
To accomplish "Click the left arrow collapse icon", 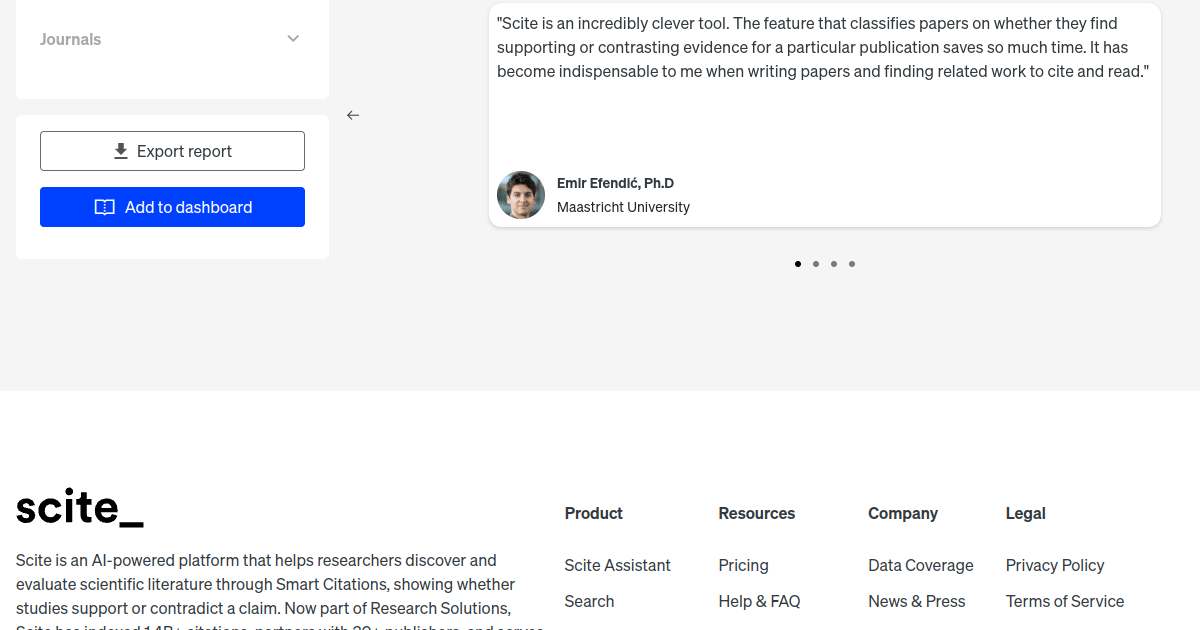I will 353,115.
